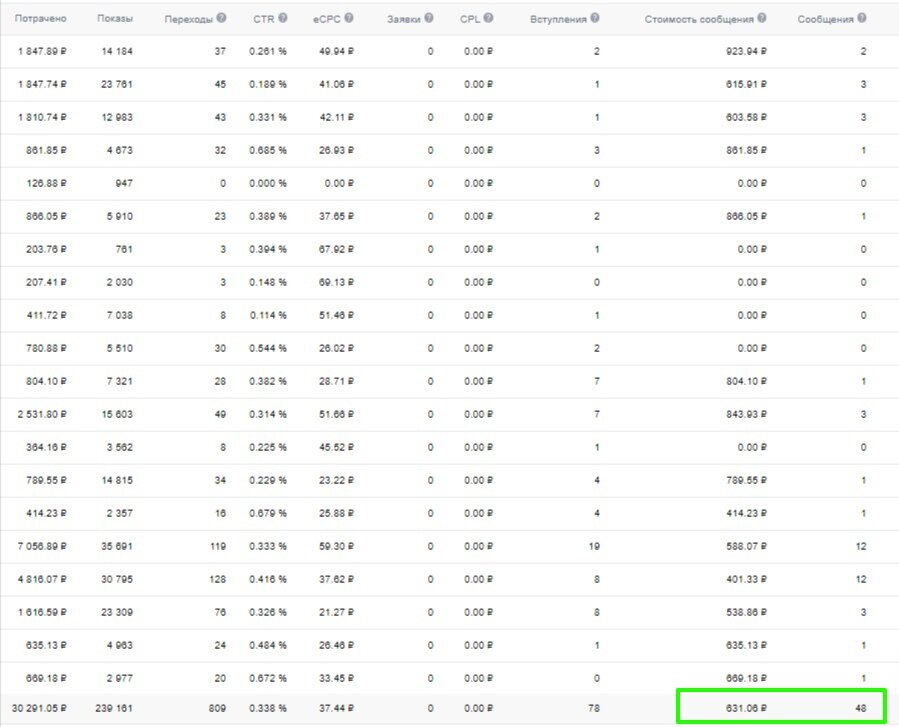Click the impressions value 3 562
The width and height of the screenshot is (899, 727).
point(119,447)
